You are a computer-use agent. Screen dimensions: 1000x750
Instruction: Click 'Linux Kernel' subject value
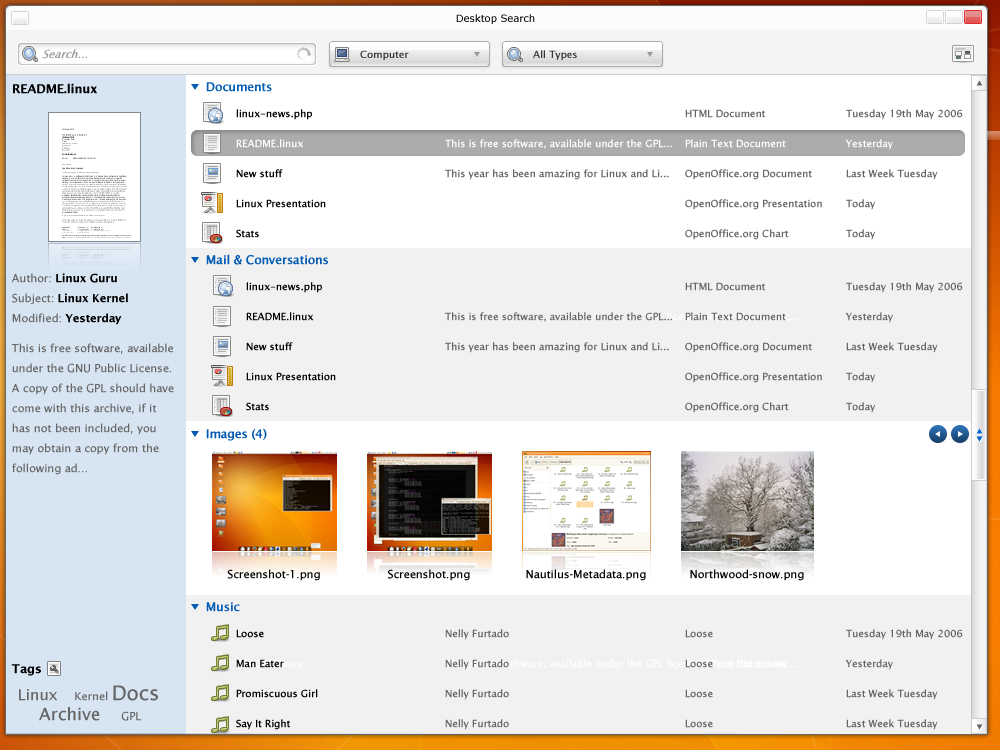(x=92, y=298)
